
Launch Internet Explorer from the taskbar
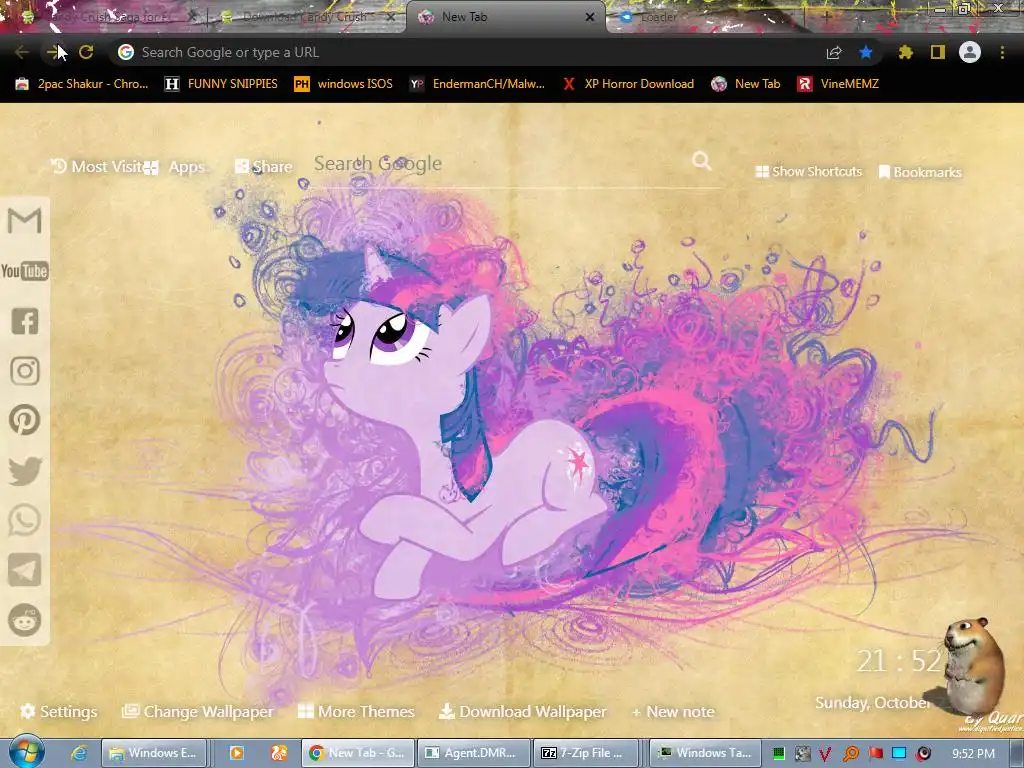tap(80, 753)
